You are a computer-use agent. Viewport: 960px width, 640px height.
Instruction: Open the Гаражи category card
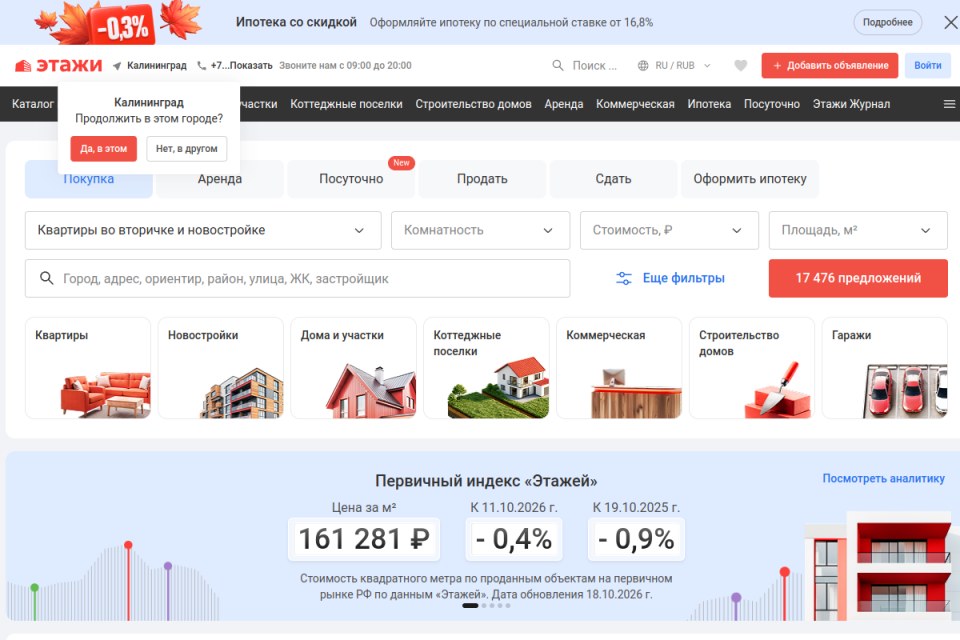pyautogui.click(x=885, y=367)
